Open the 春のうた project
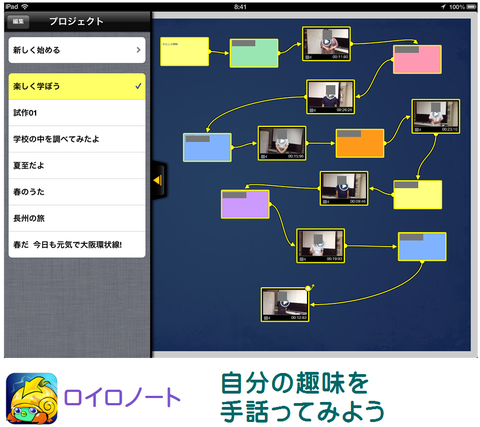 [x=77, y=192]
